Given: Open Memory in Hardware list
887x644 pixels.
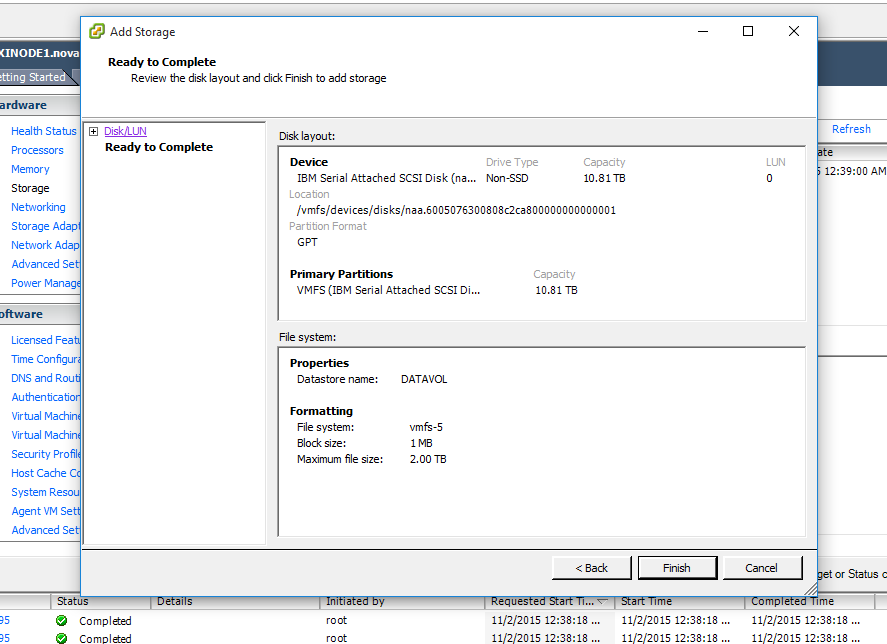Looking at the screenshot, I should point(30,169).
